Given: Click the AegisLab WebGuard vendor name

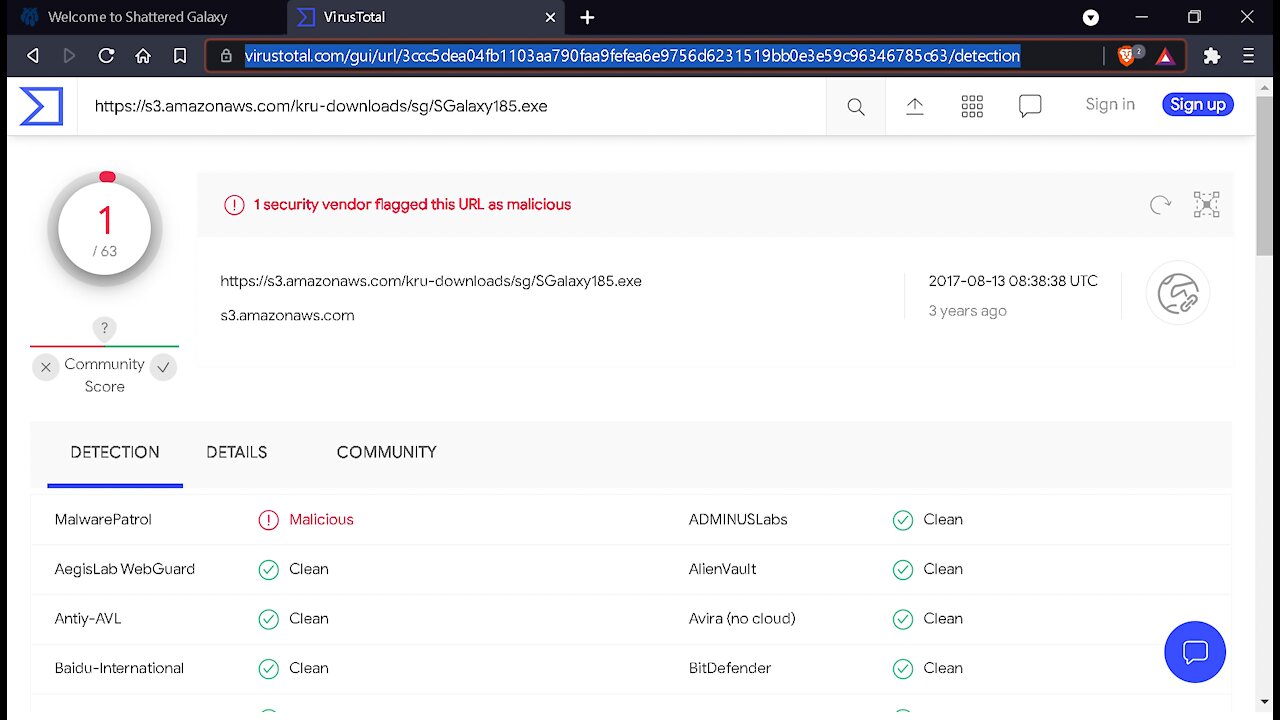Looking at the screenshot, I should [x=125, y=569].
